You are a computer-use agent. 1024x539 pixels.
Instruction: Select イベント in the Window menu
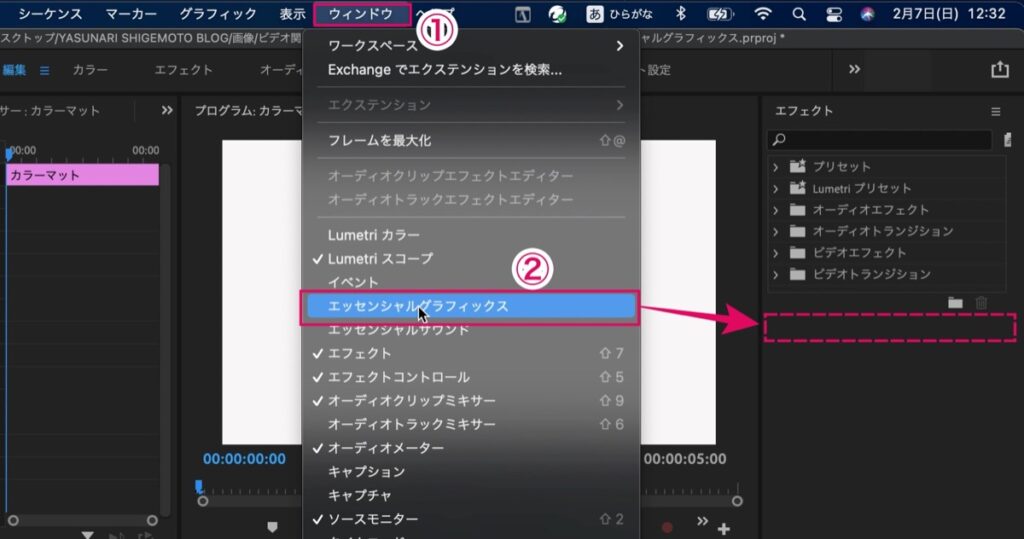click(471, 282)
